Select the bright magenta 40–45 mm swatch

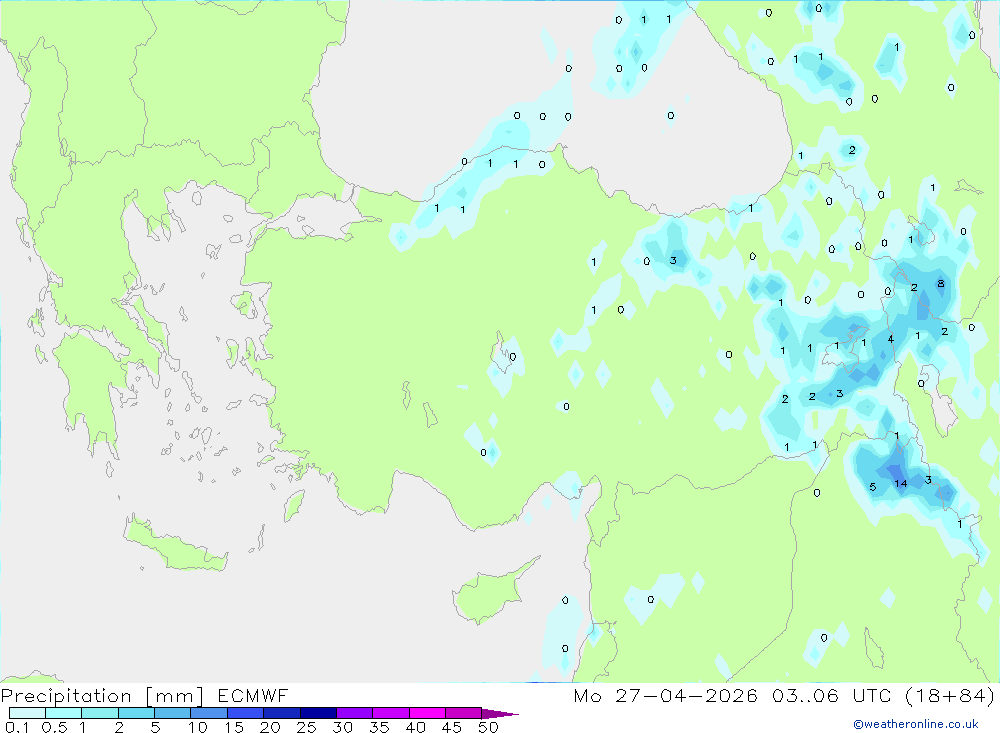coord(427,713)
